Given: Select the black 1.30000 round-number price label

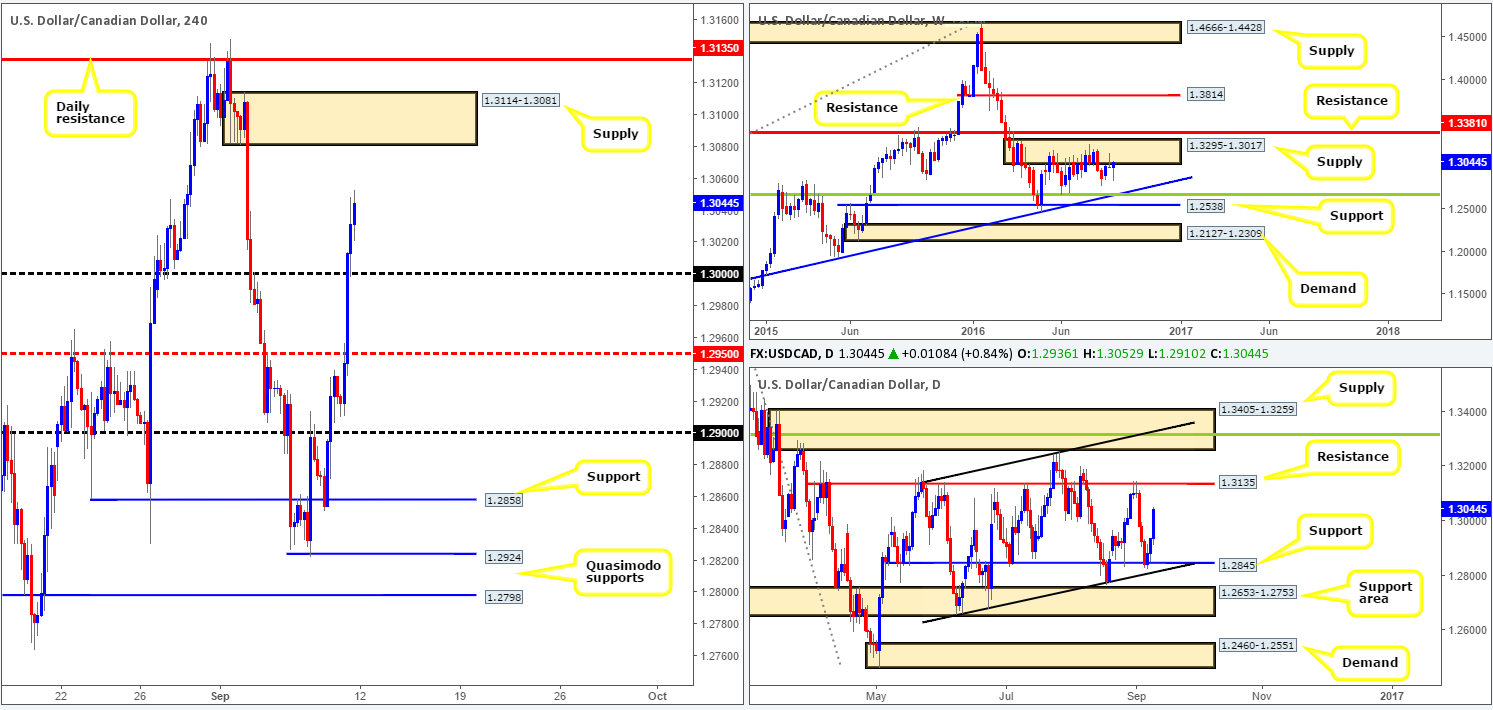Looking at the screenshot, I should [x=716, y=274].
